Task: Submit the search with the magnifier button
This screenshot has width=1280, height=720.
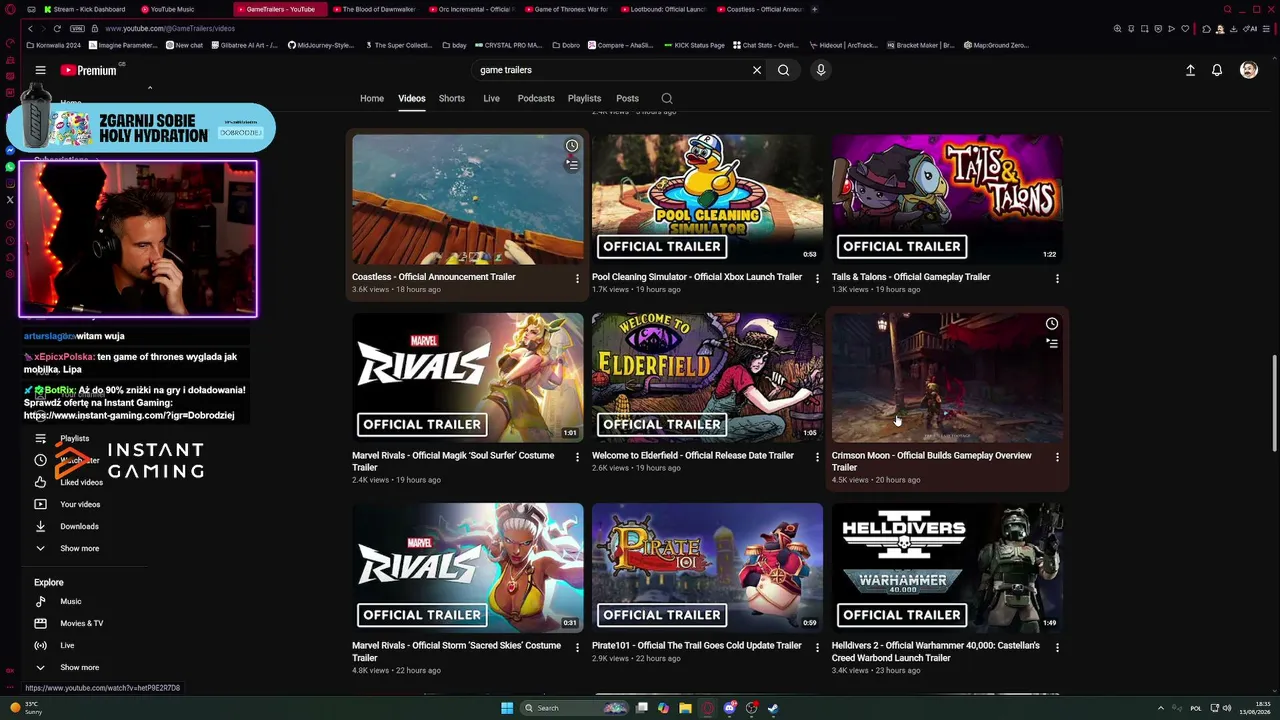Action: click(784, 70)
